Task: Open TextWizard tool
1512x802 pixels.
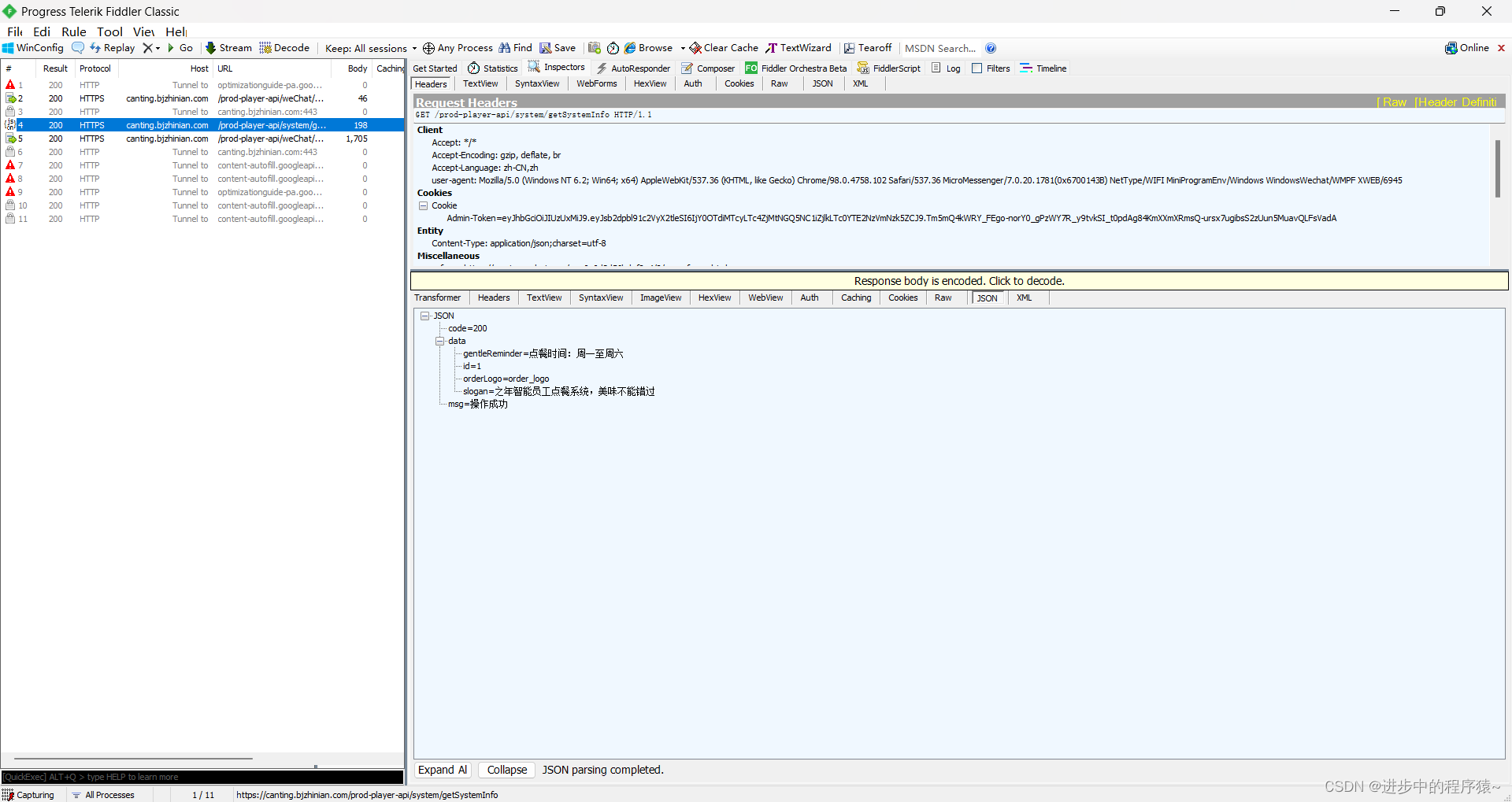Action: tap(799, 48)
